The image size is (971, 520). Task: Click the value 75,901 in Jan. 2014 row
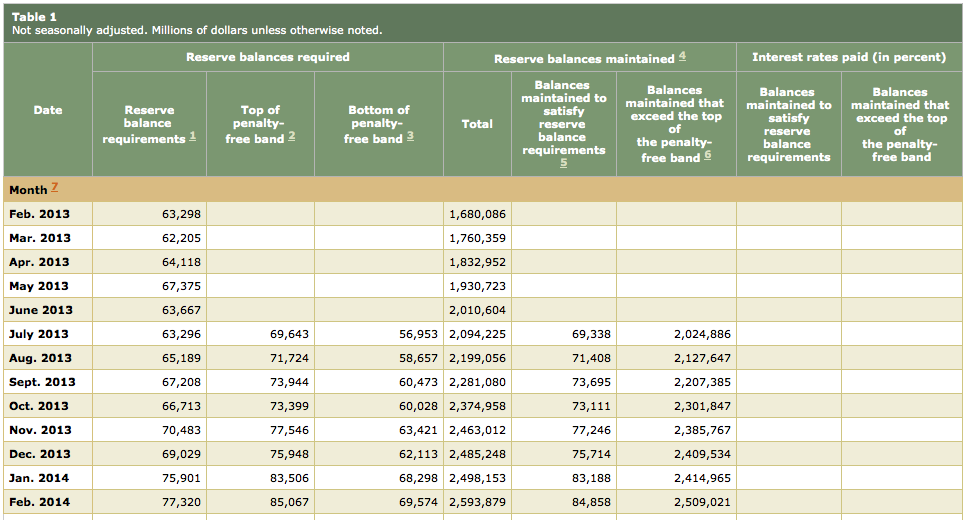click(181, 479)
